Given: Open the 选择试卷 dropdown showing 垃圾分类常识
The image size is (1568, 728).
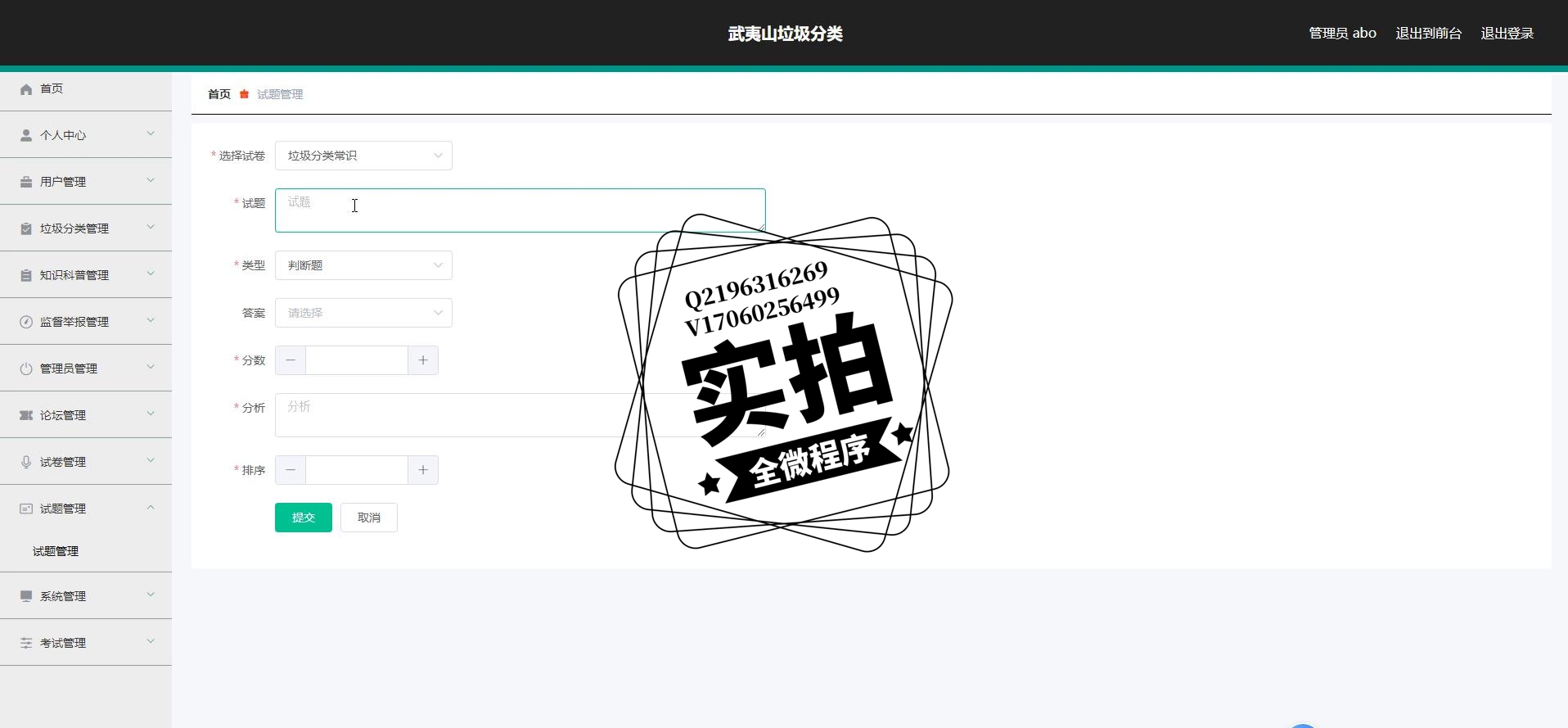Looking at the screenshot, I should coord(363,156).
